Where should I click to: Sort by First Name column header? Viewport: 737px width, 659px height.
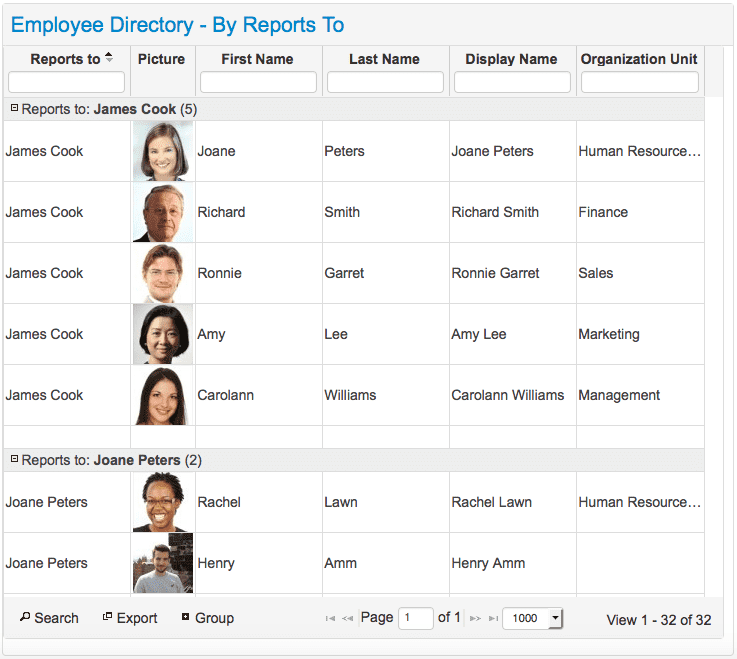pos(257,59)
